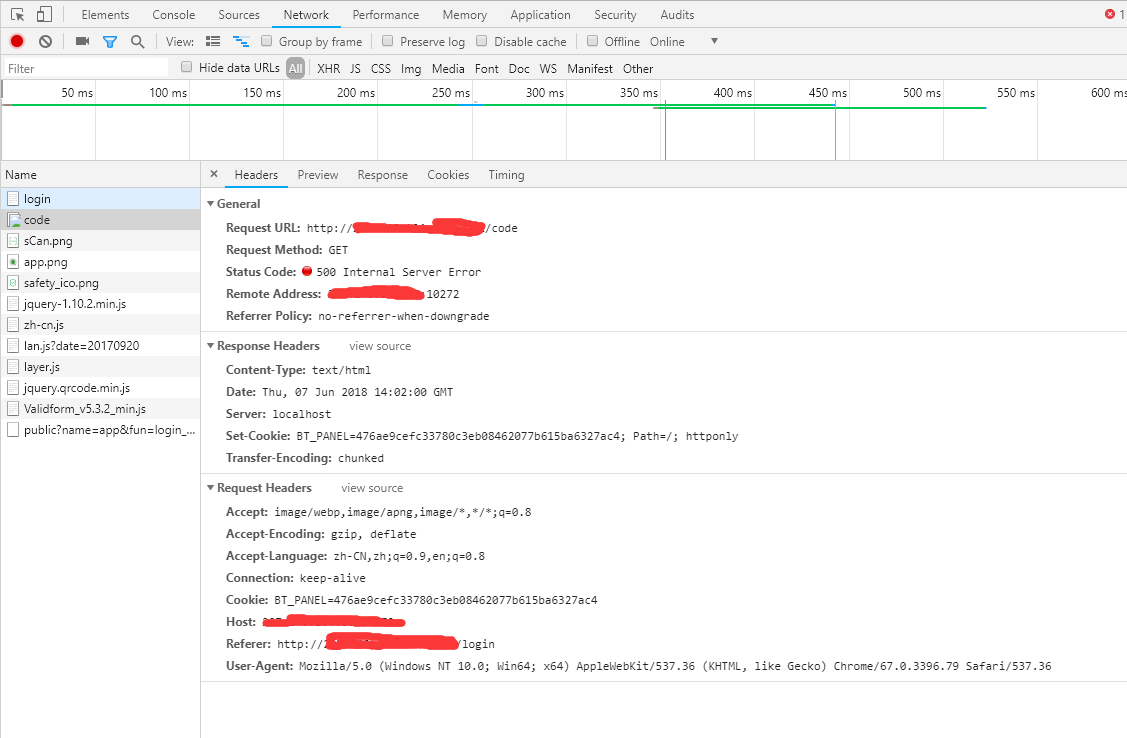Open the Timing tab
This screenshot has height=738, width=1127.
(506, 175)
